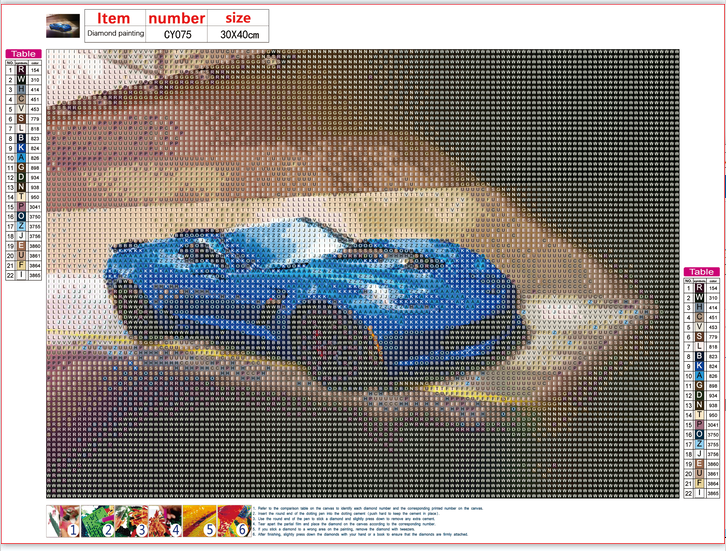This screenshot has height=551, width=726.
Task: Click the car thumbnail in the header
Action: (63, 23)
